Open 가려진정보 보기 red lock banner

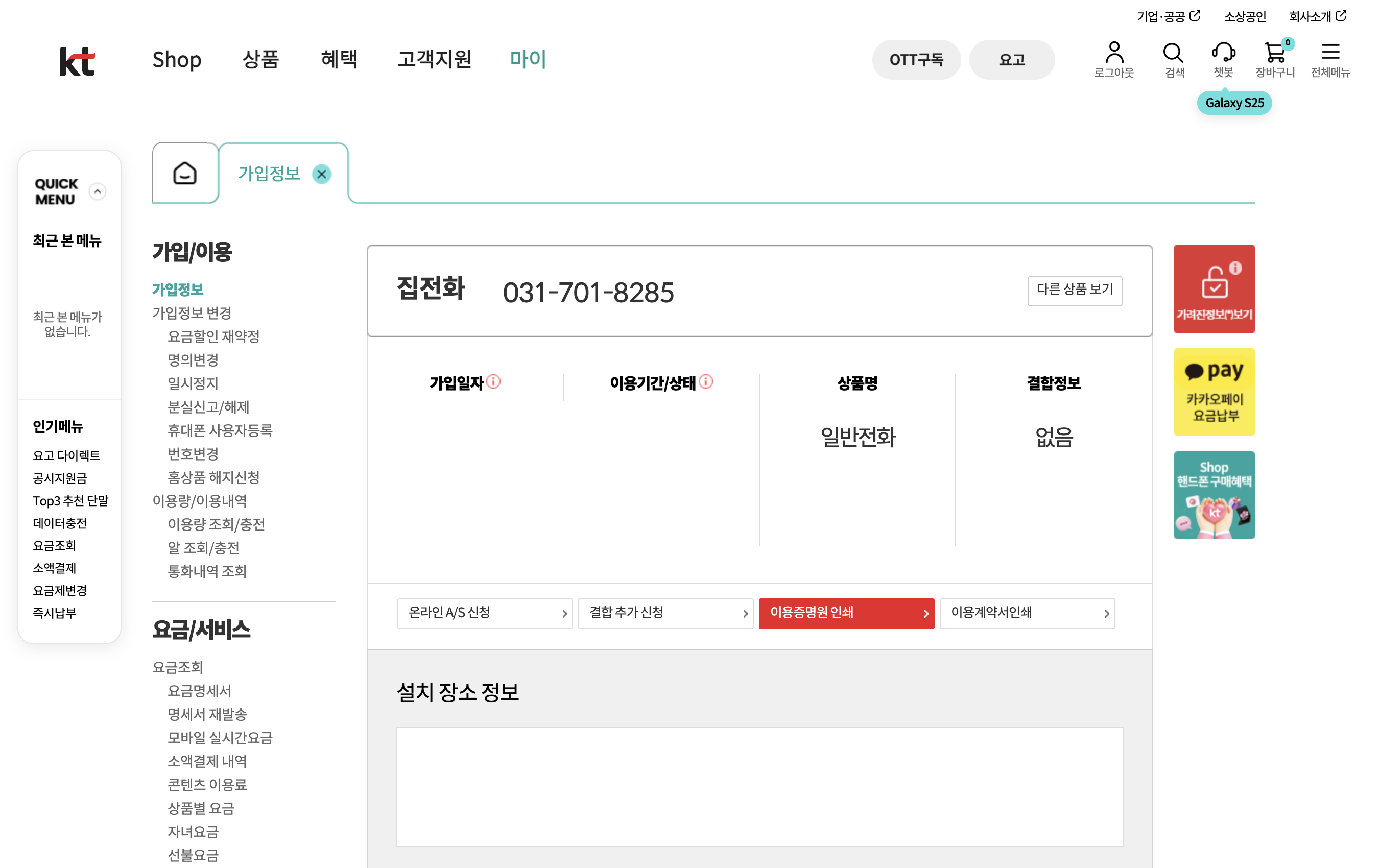1214,289
